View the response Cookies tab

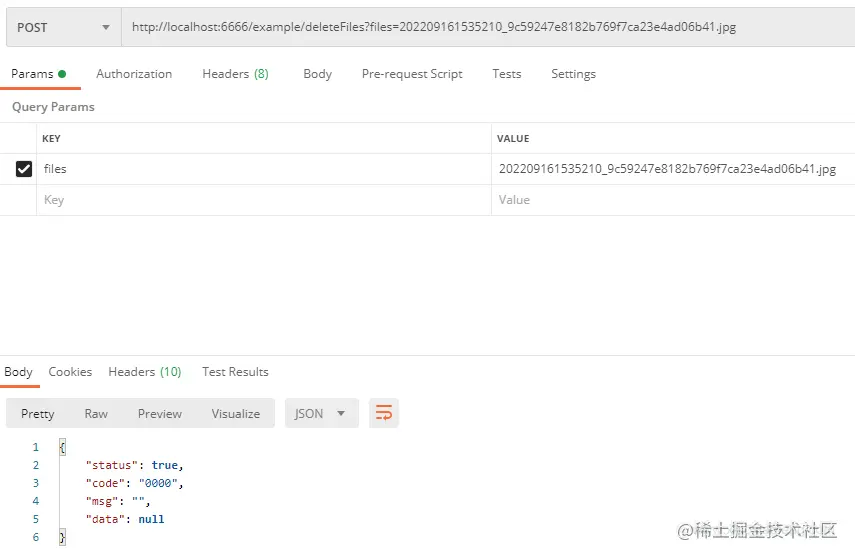[x=70, y=372]
